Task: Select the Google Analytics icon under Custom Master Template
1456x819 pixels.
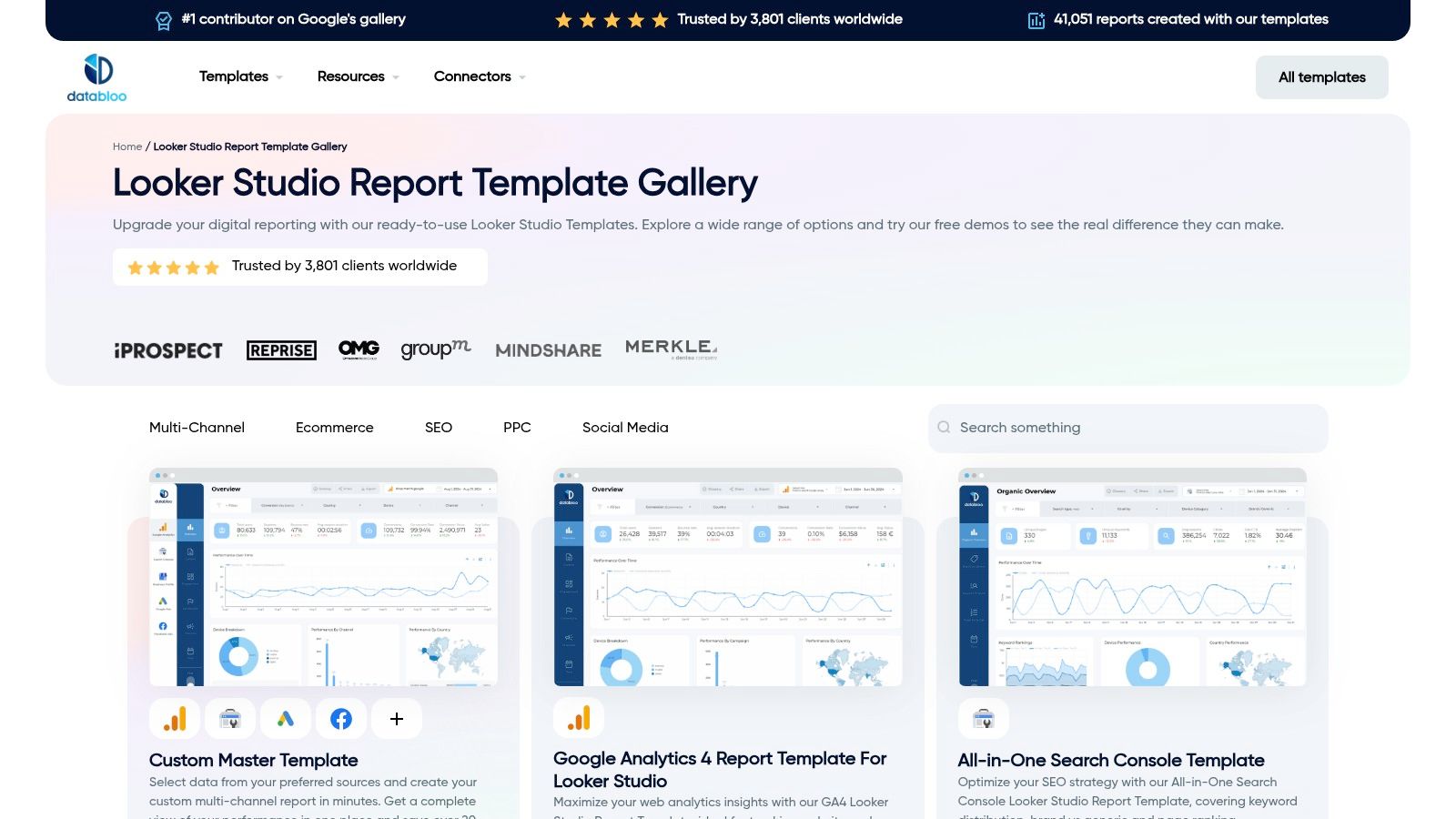Action: click(x=174, y=718)
